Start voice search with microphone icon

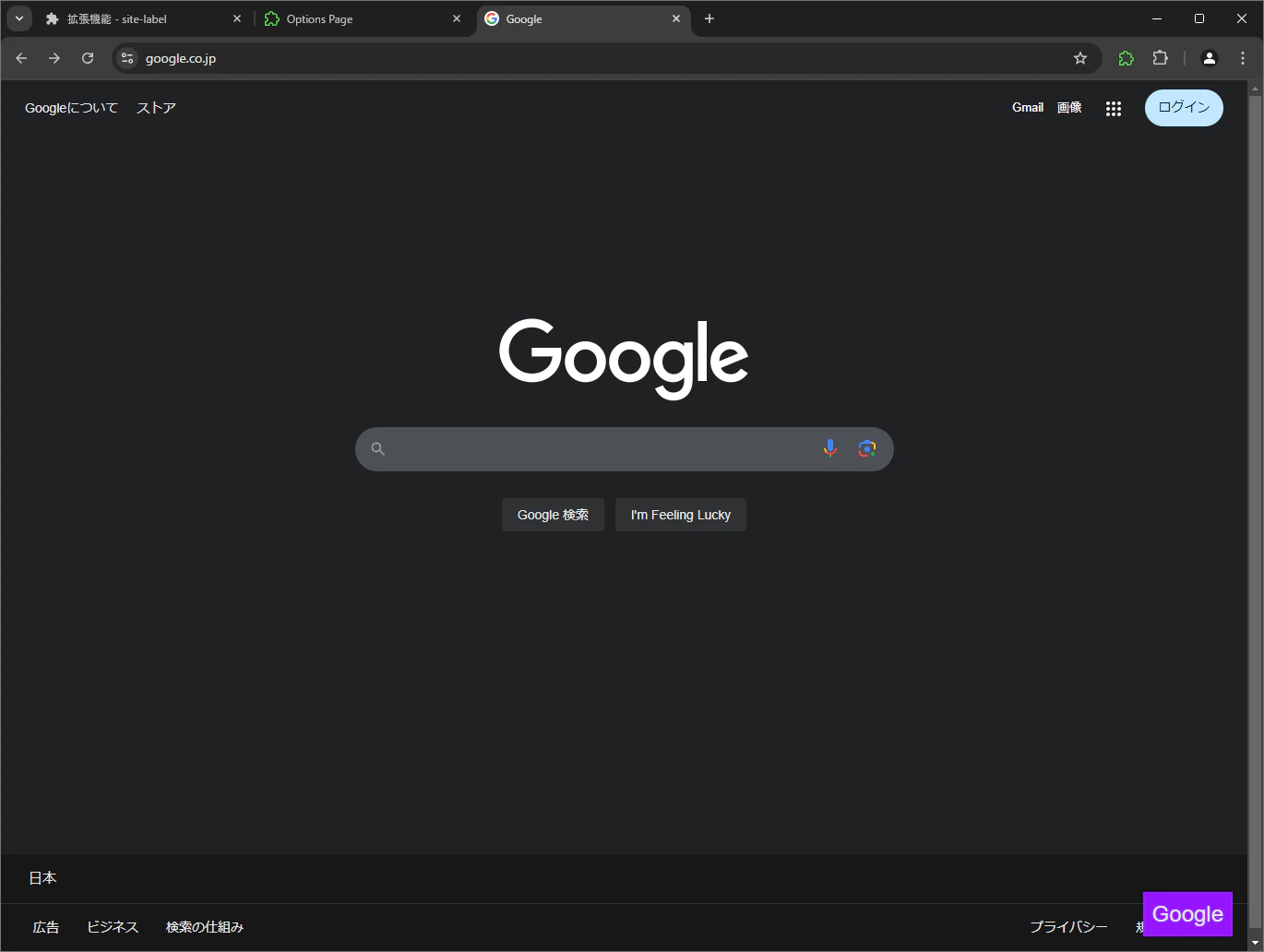pos(830,449)
